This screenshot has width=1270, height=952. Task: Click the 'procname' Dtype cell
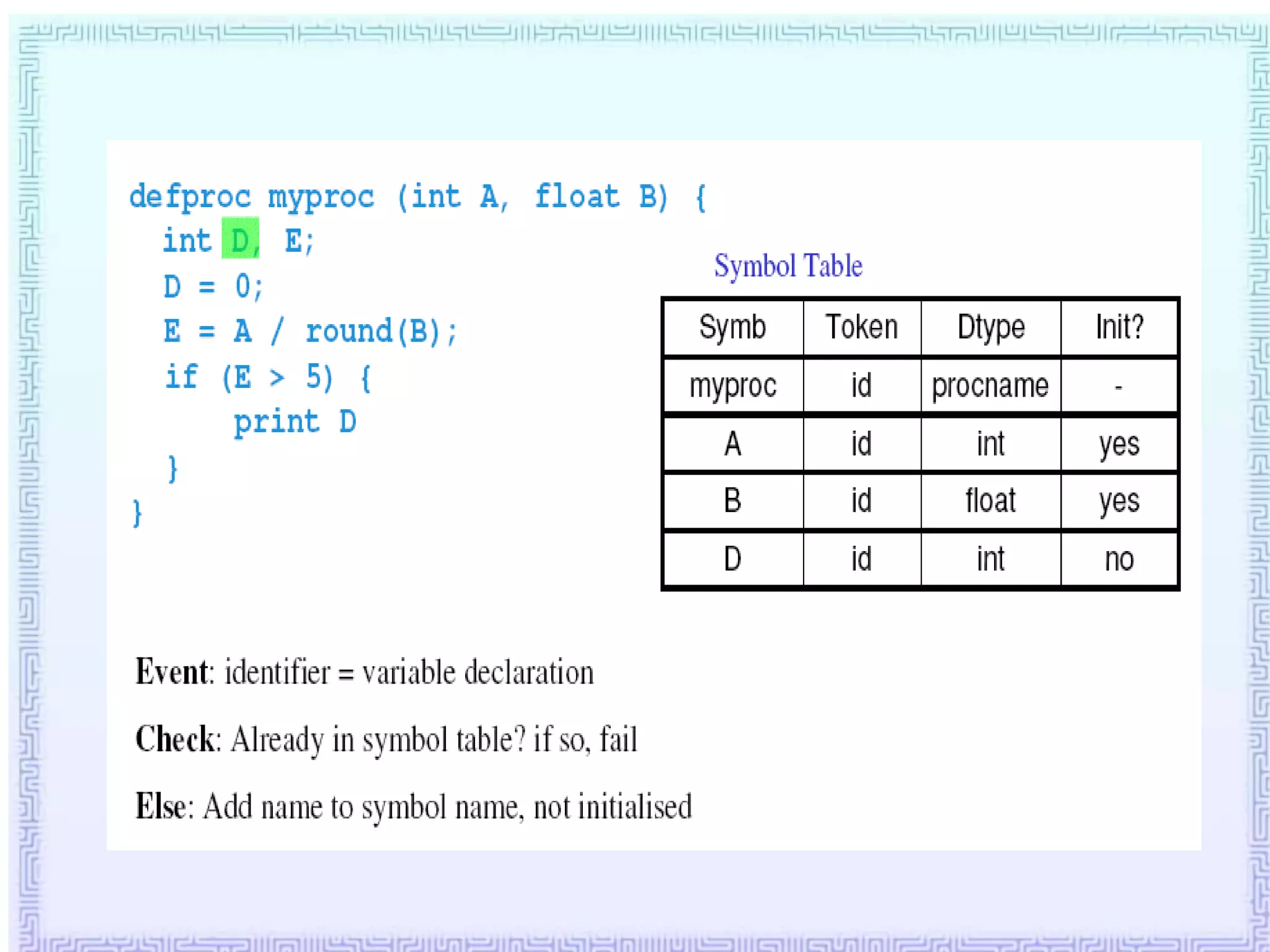[991, 386]
